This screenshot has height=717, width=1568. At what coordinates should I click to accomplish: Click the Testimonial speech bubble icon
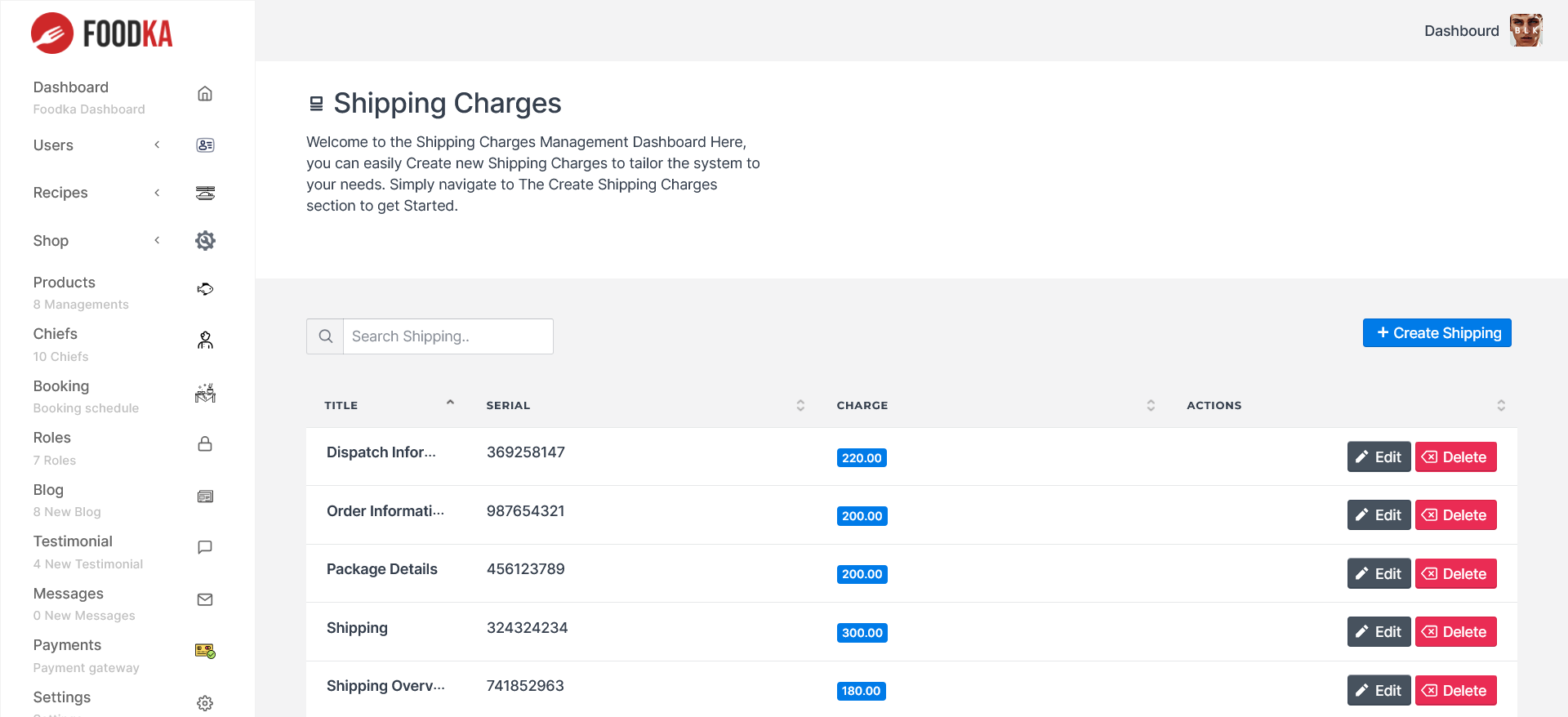point(205,547)
